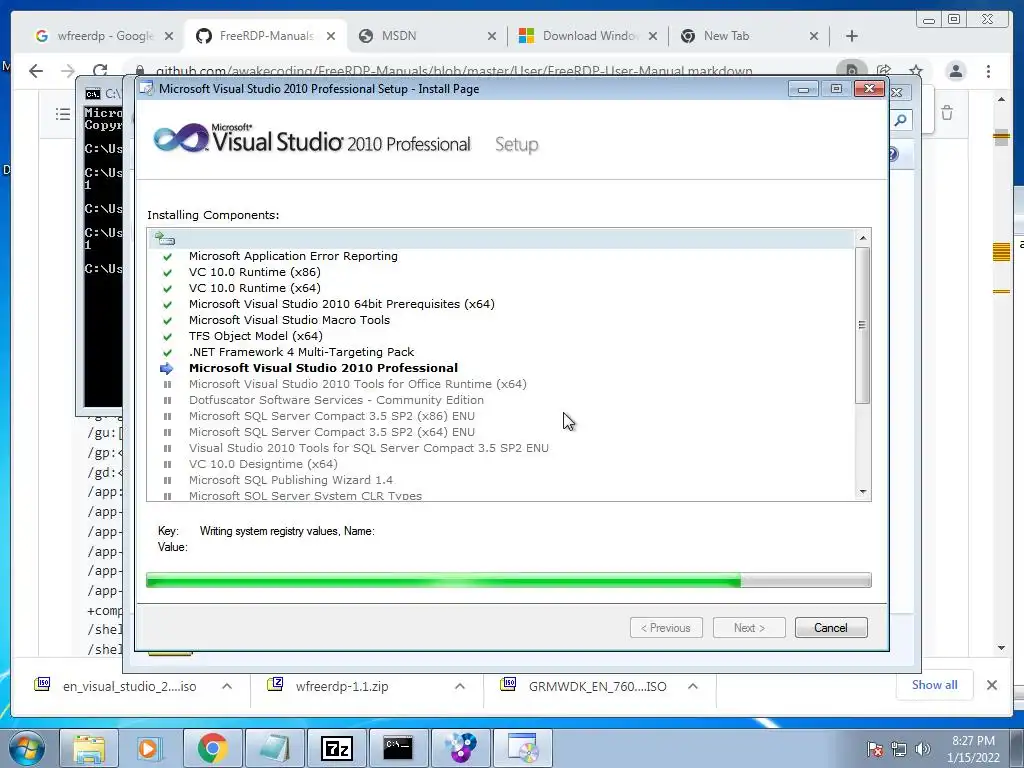This screenshot has height=768, width=1024.
Task: Open the Chrome share icon
Action: pyautogui.click(x=884, y=71)
